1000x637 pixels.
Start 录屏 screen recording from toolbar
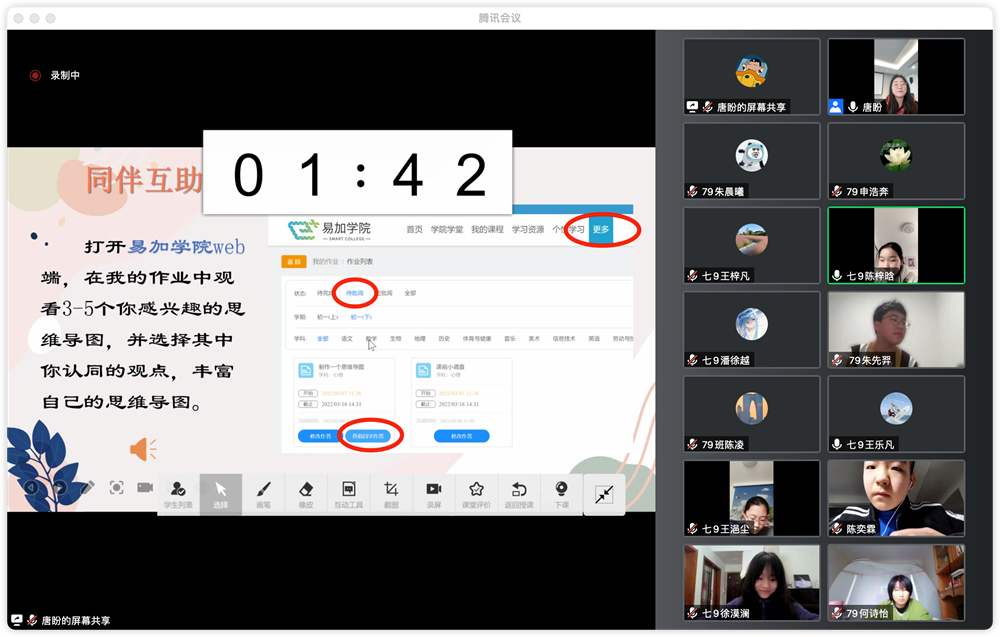[434, 494]
